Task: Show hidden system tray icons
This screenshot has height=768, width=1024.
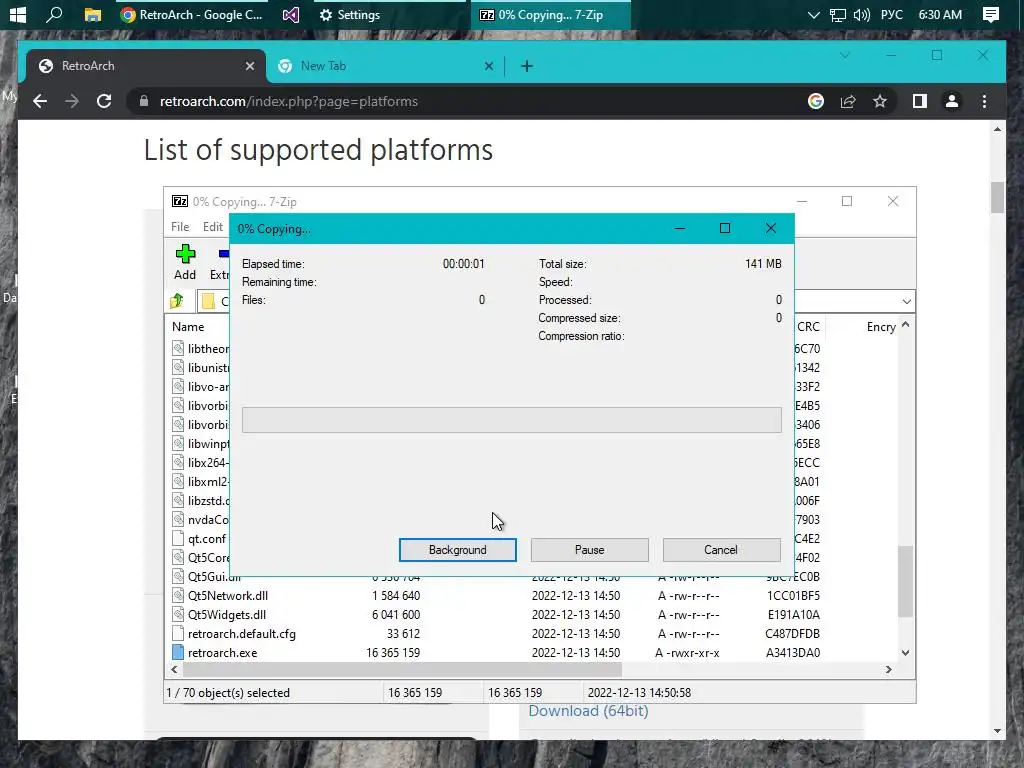Action: click(813, 14)
